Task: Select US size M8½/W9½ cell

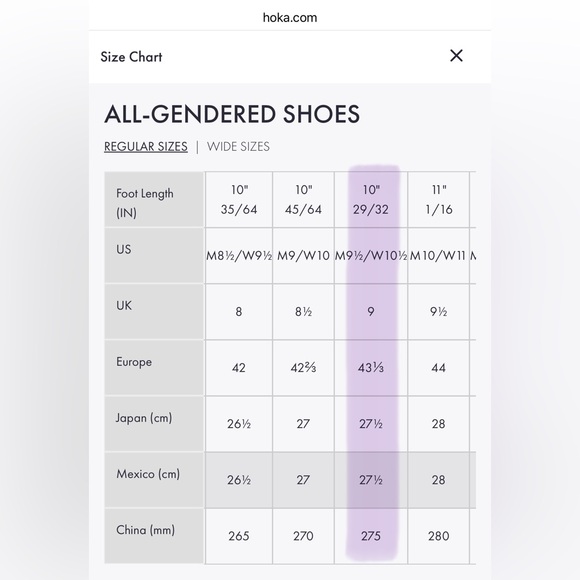Action: [x=239, y=256]
